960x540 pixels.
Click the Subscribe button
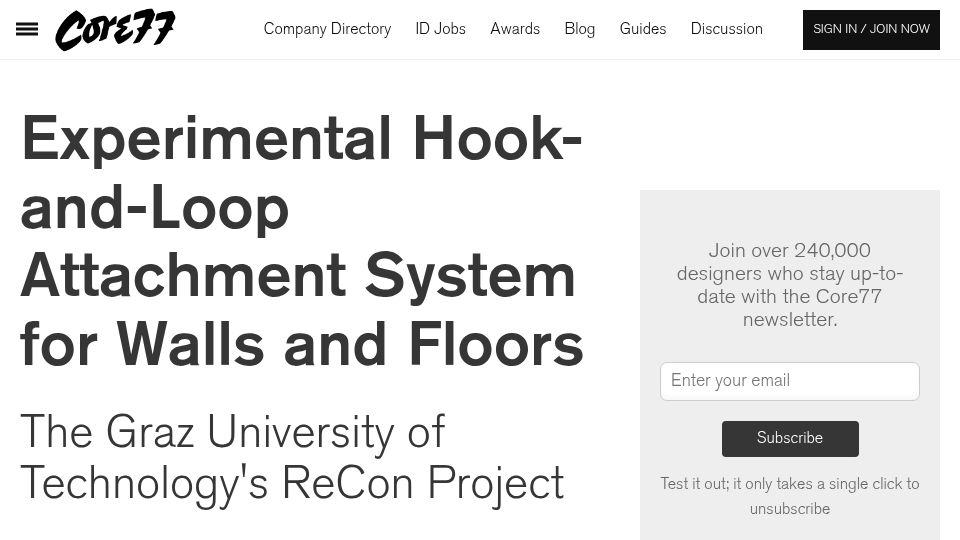790,438
